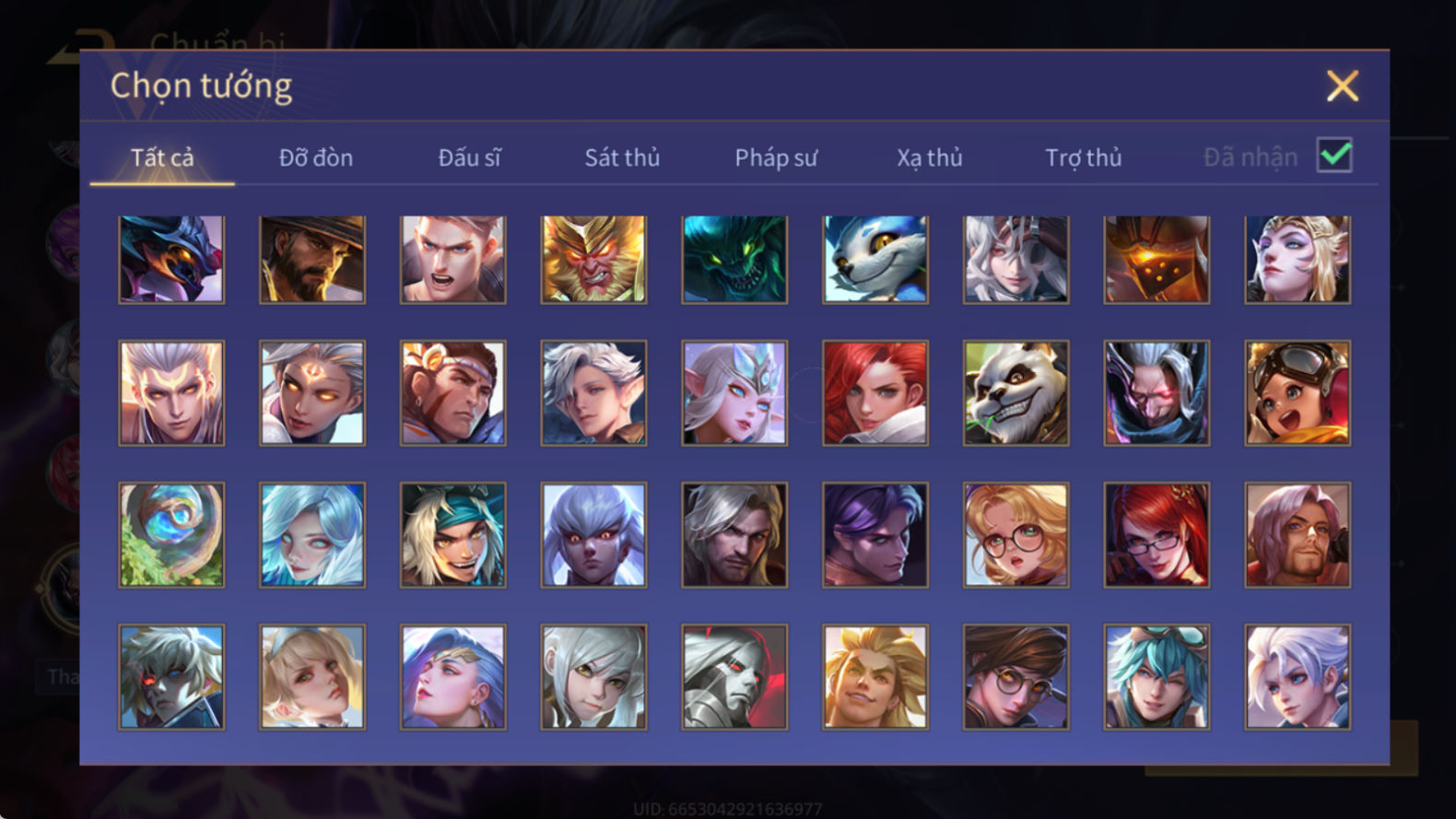Select the goggles pilot girl hero

coord(1297,393)
